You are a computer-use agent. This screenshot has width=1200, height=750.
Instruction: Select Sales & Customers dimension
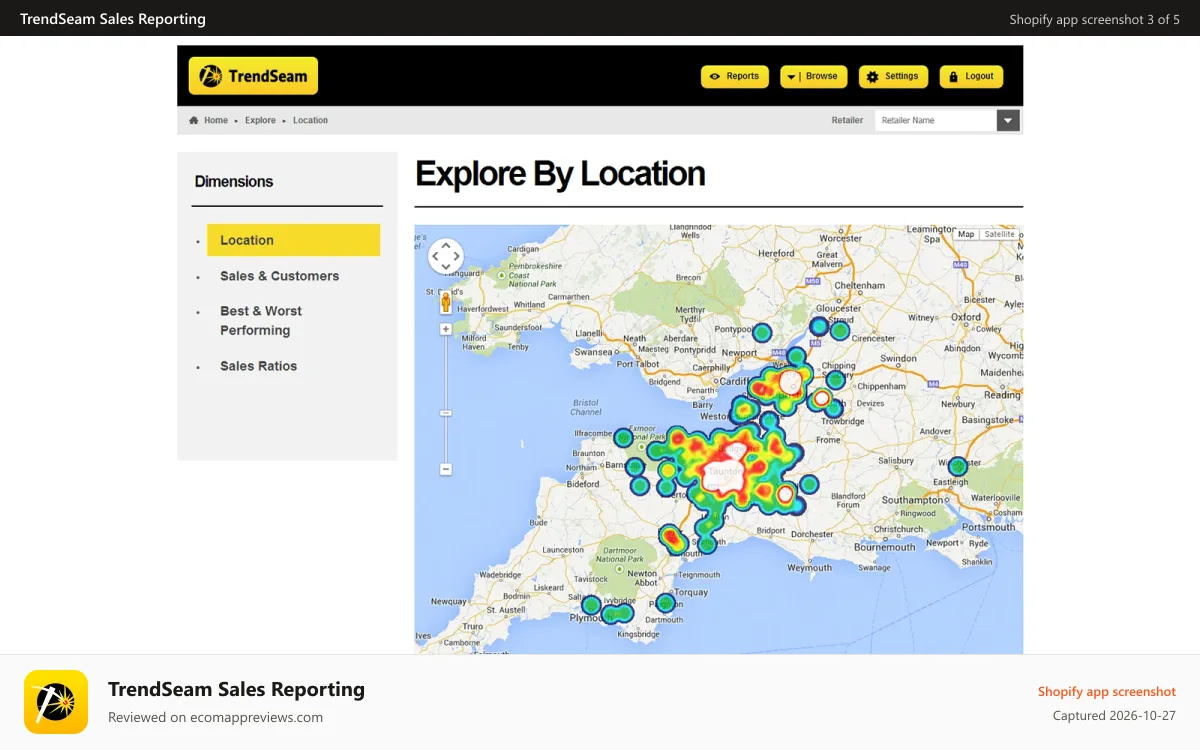279,276
